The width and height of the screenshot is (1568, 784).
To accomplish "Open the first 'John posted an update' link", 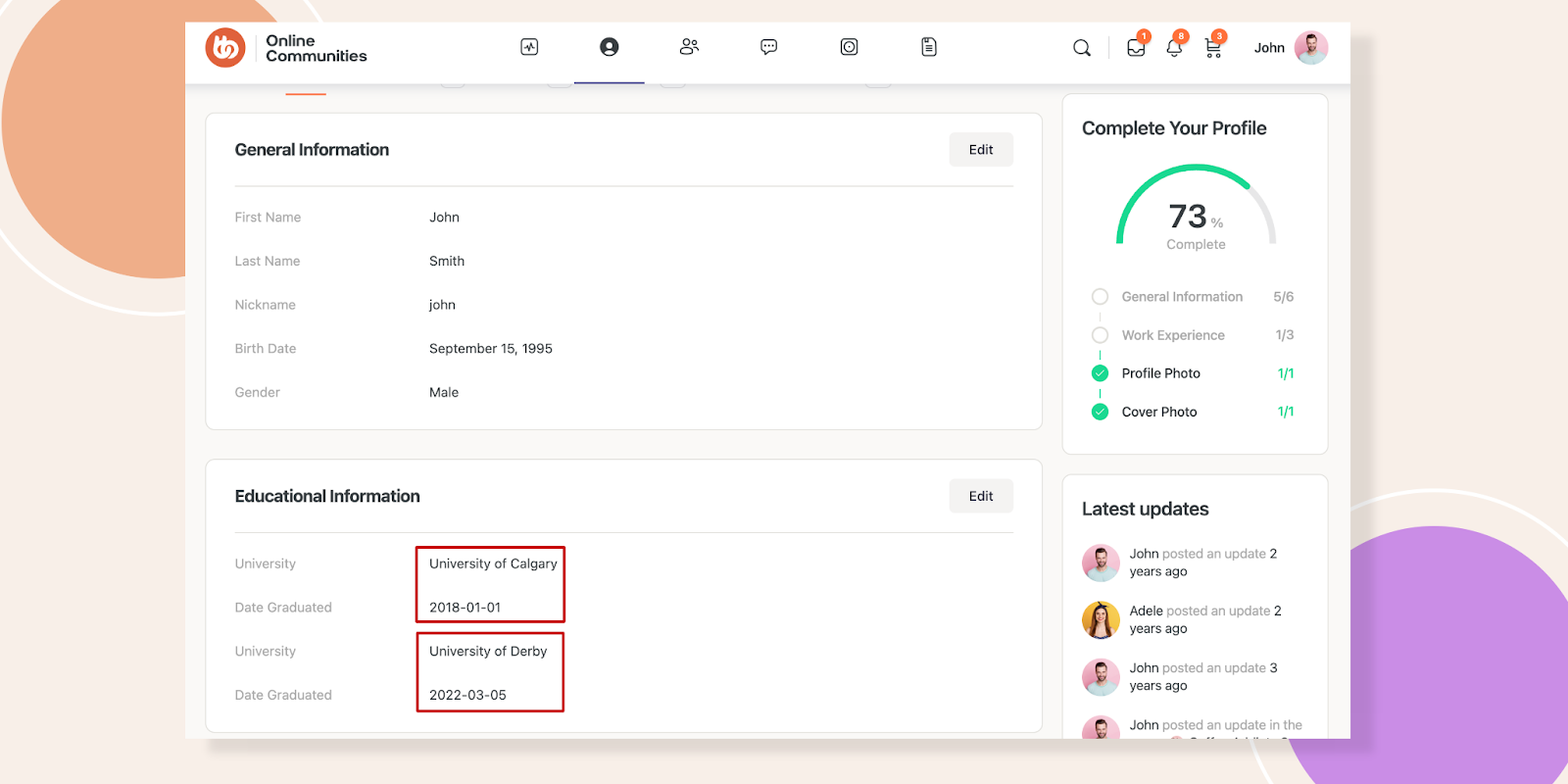I will (1202, 563).
